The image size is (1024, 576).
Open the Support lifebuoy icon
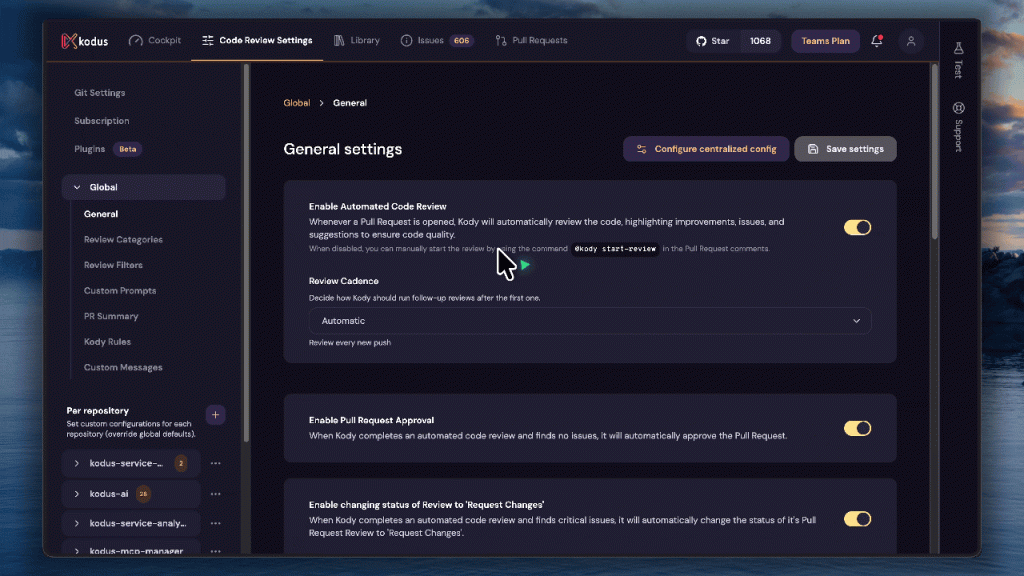pyautogui.click(x=958, y=108)
